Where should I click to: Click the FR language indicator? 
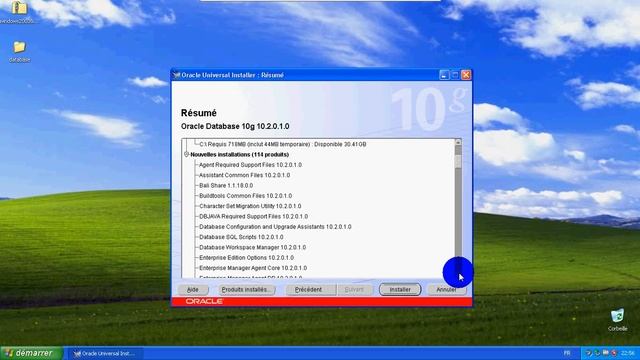(567, 353)
